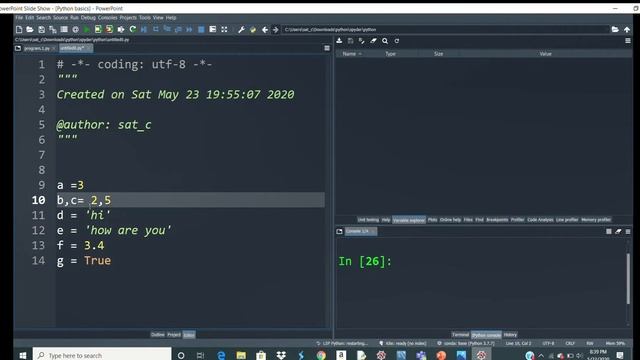Switch to the Plots pane tab
This screenshot has height=360, width=640.
point(432,220)
